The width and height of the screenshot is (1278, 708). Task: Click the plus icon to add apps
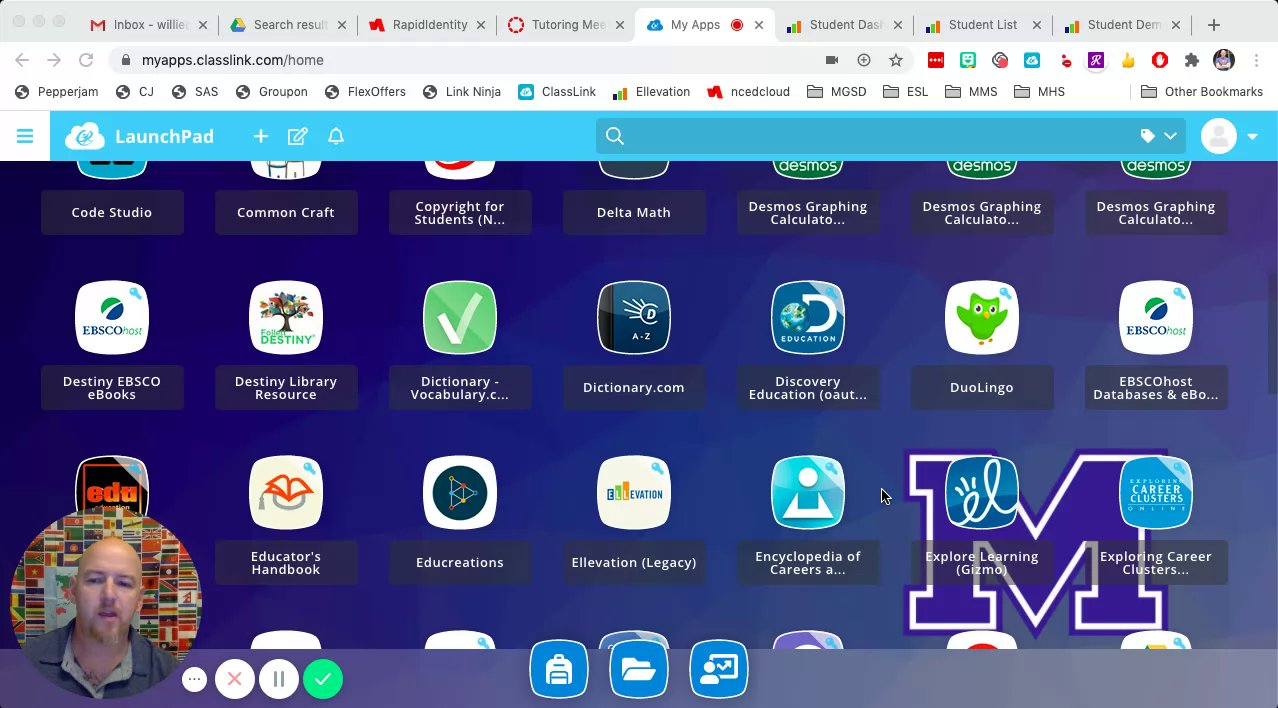tap(261, 136)
